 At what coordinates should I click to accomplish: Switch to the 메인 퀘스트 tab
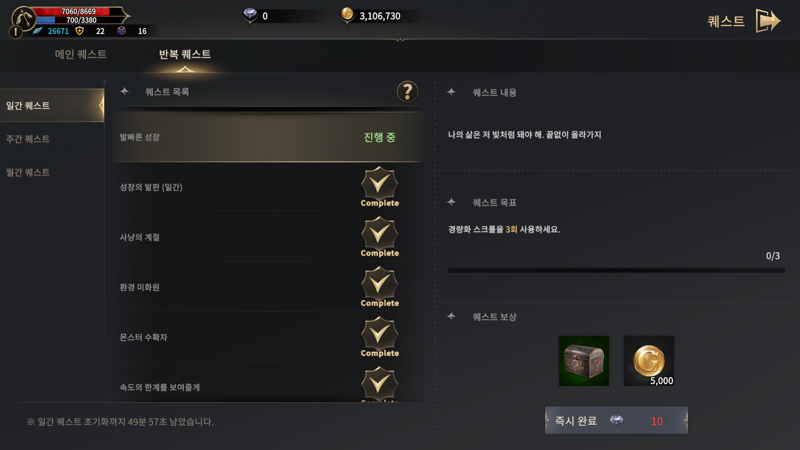81,54
